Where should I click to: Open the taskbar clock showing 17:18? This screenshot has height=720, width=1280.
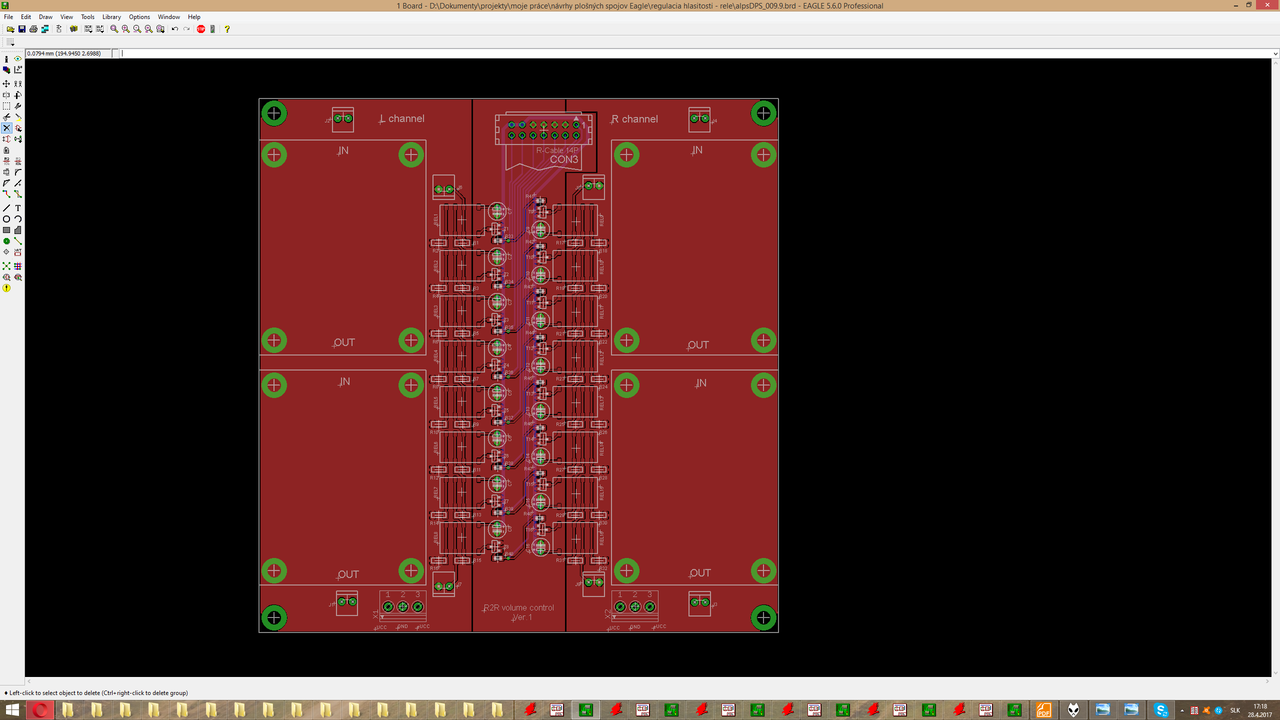pyautogui.click(x=1260, y=710)
